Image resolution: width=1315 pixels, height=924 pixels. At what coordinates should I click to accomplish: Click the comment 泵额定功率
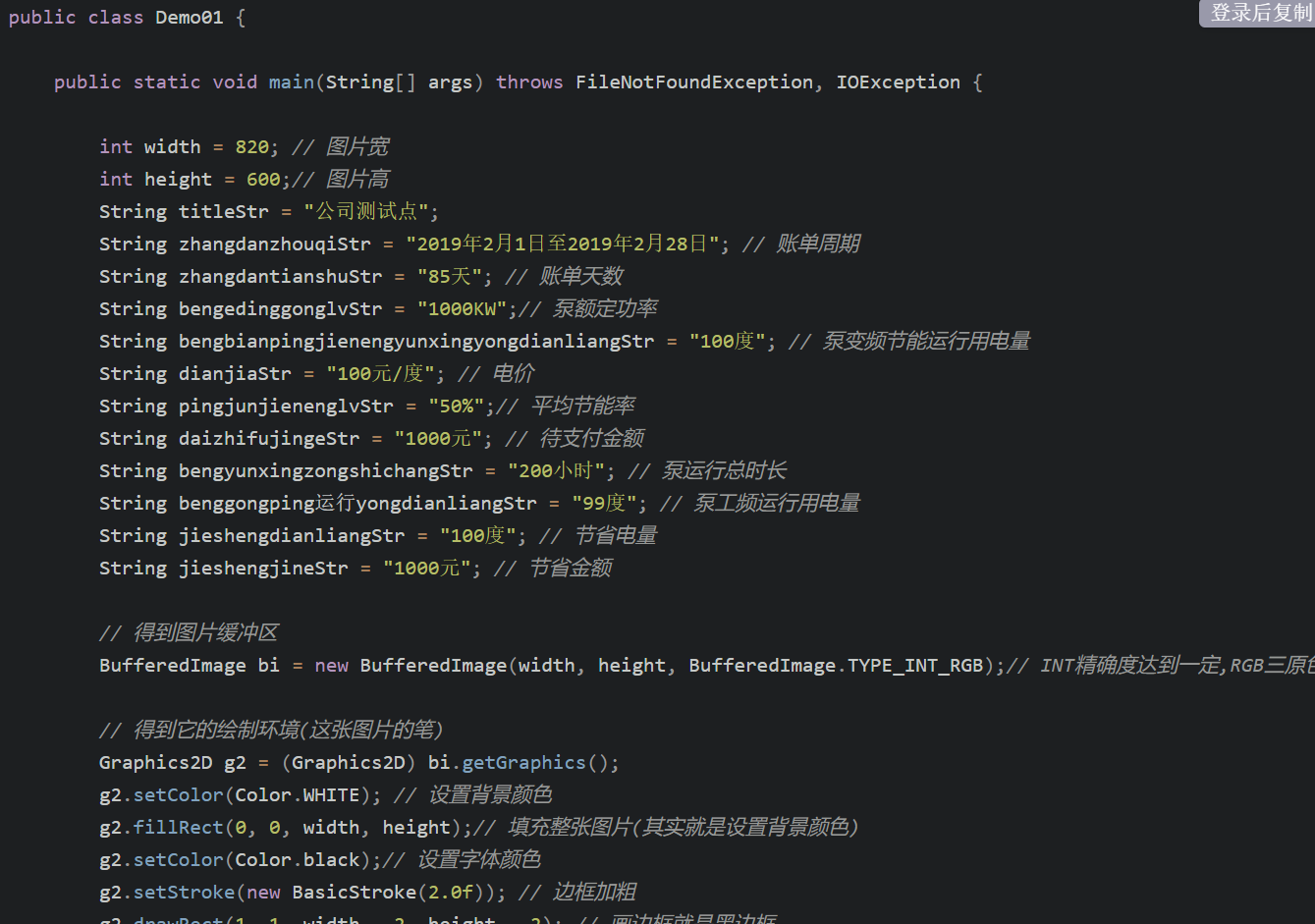pyautogui.click(x=605, y=309)
